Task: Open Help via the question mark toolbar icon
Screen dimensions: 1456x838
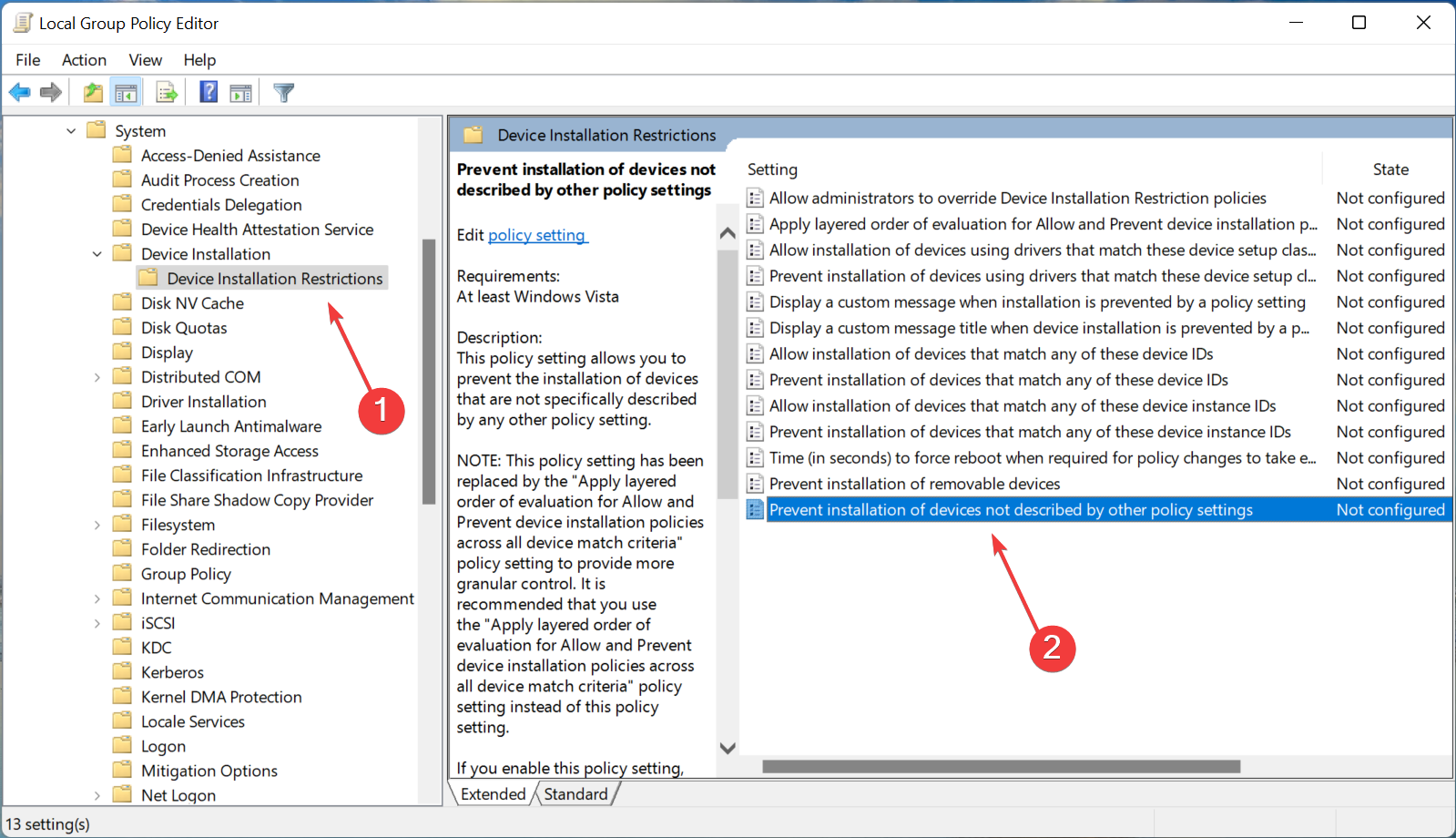Action: [x=209, y=92]
